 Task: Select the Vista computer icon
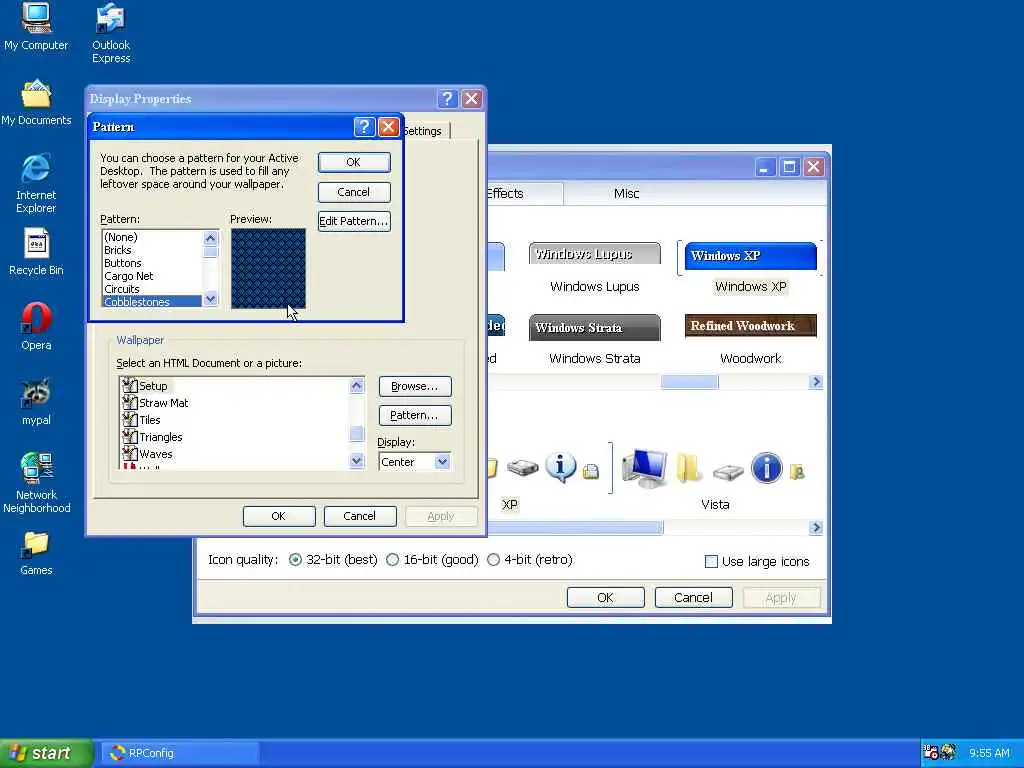[x=644, y=468]
